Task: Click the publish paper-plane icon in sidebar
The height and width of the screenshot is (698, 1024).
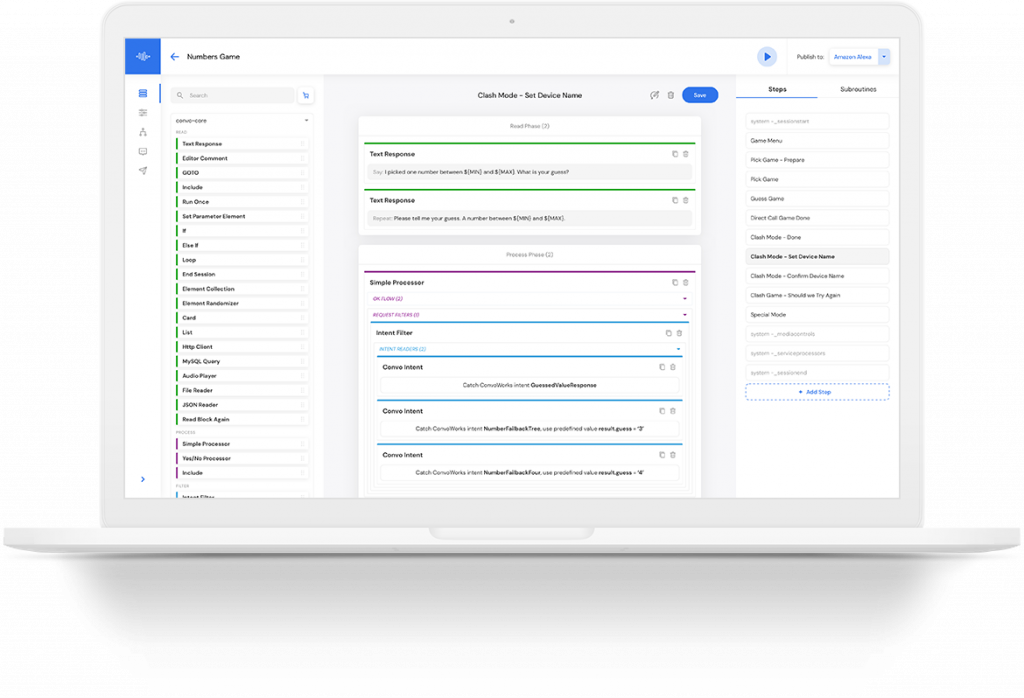Action: point(143,171)
